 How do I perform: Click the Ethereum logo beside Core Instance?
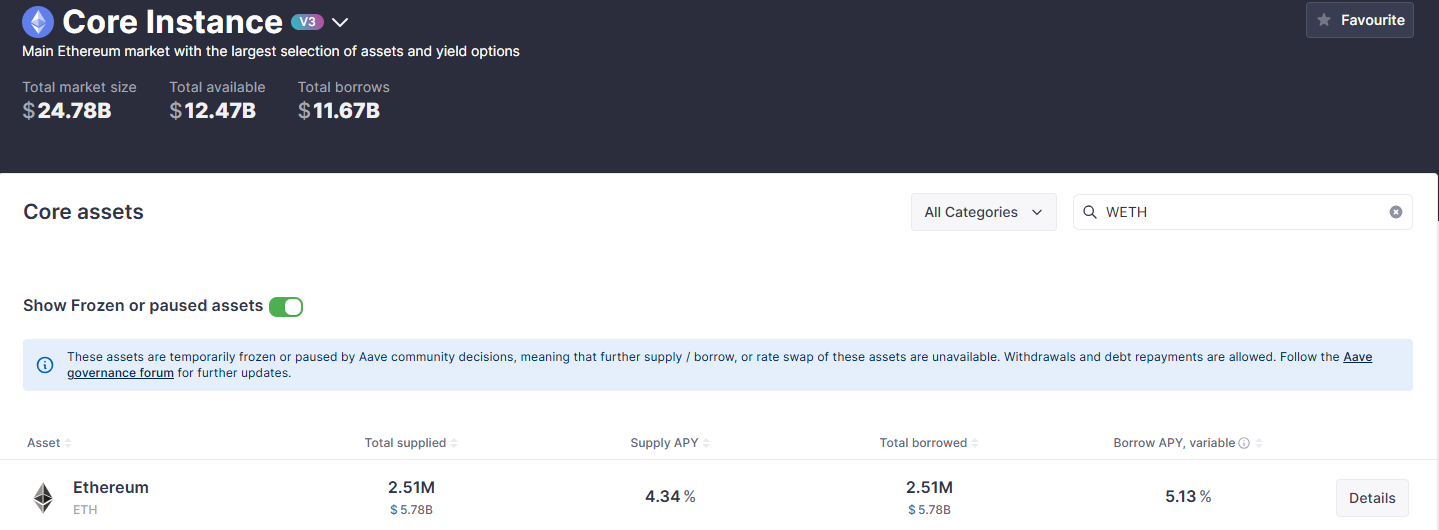pos(38,22)
